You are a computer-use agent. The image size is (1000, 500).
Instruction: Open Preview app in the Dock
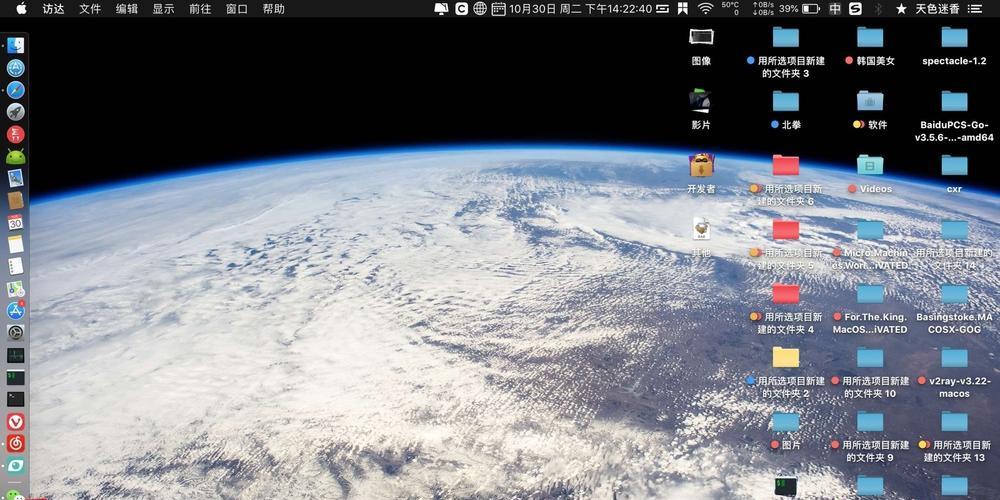tap(15, 179)
